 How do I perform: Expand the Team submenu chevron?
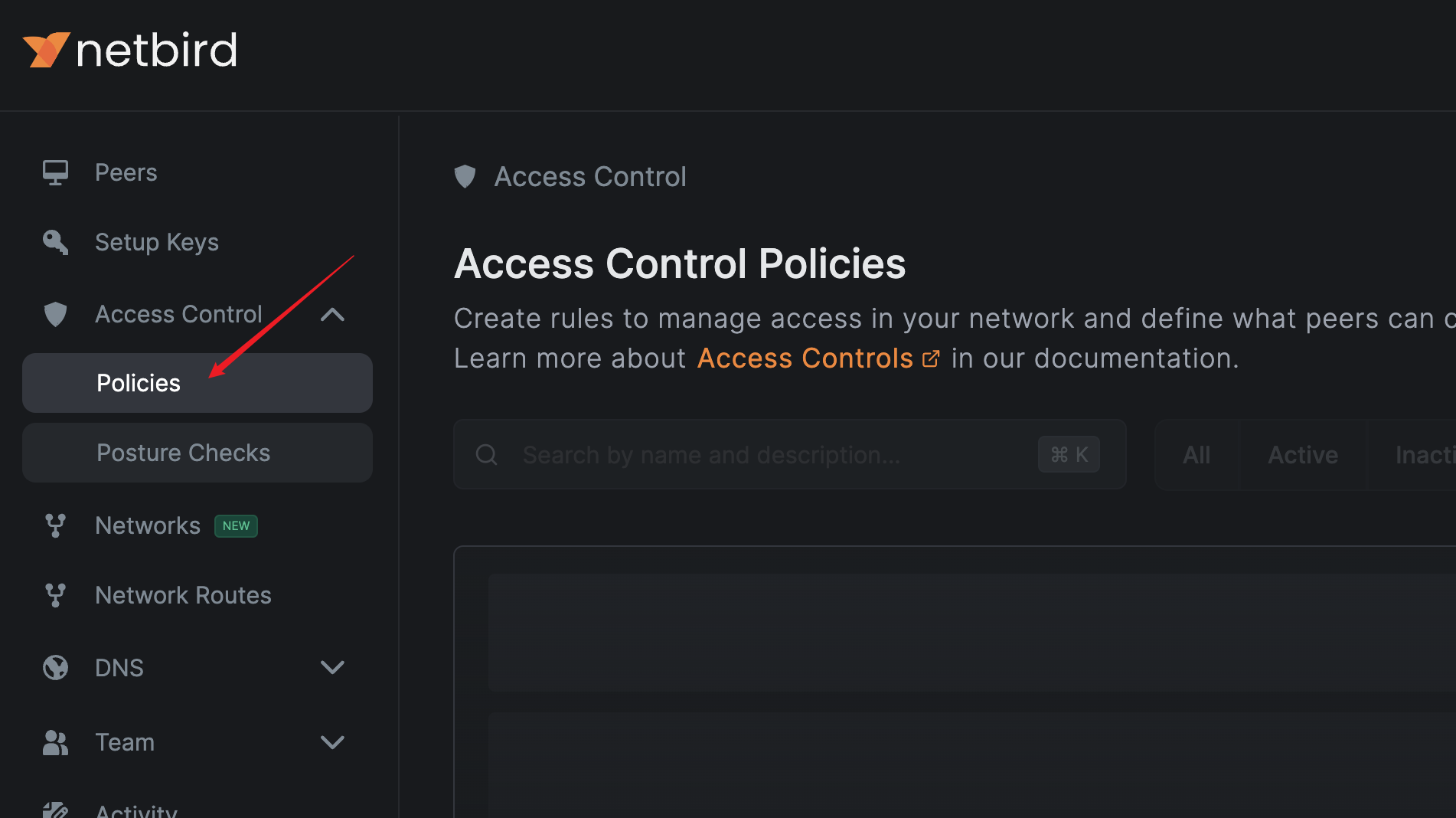[x=332, y=742]
